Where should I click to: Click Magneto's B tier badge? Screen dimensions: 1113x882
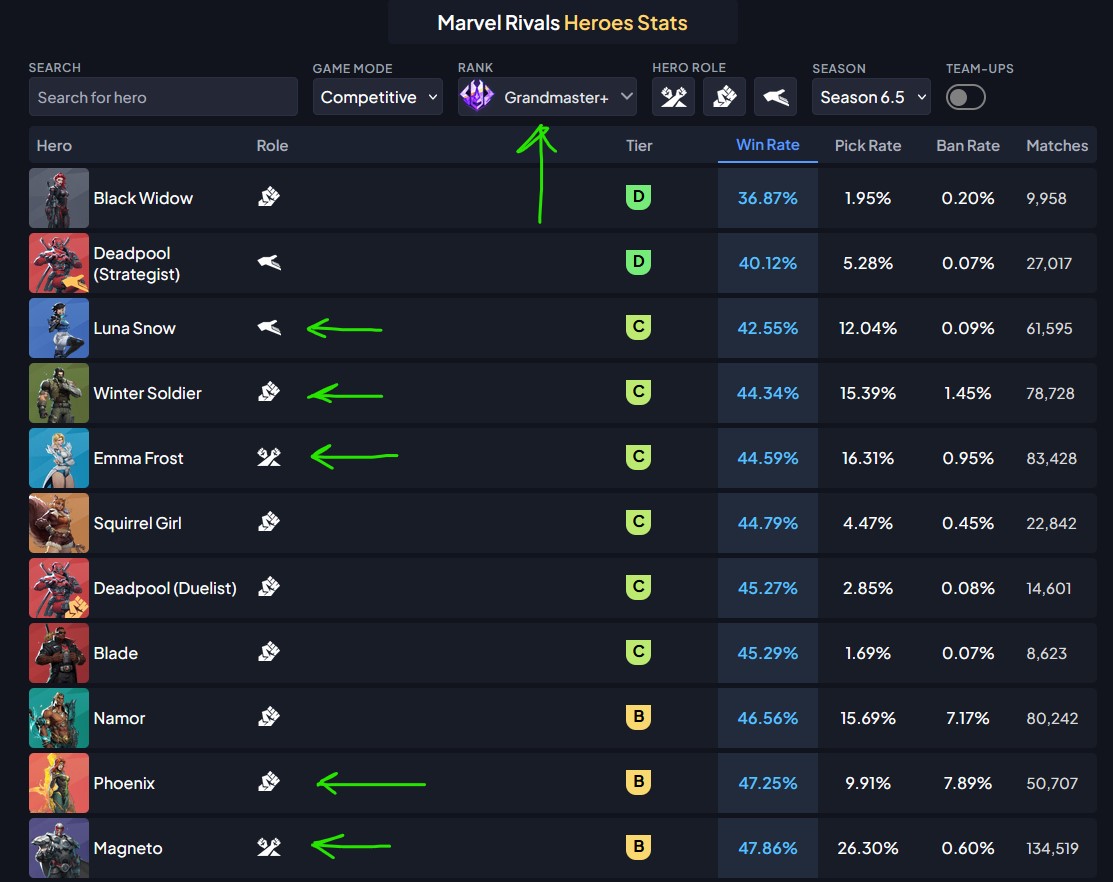coord(638,847)
